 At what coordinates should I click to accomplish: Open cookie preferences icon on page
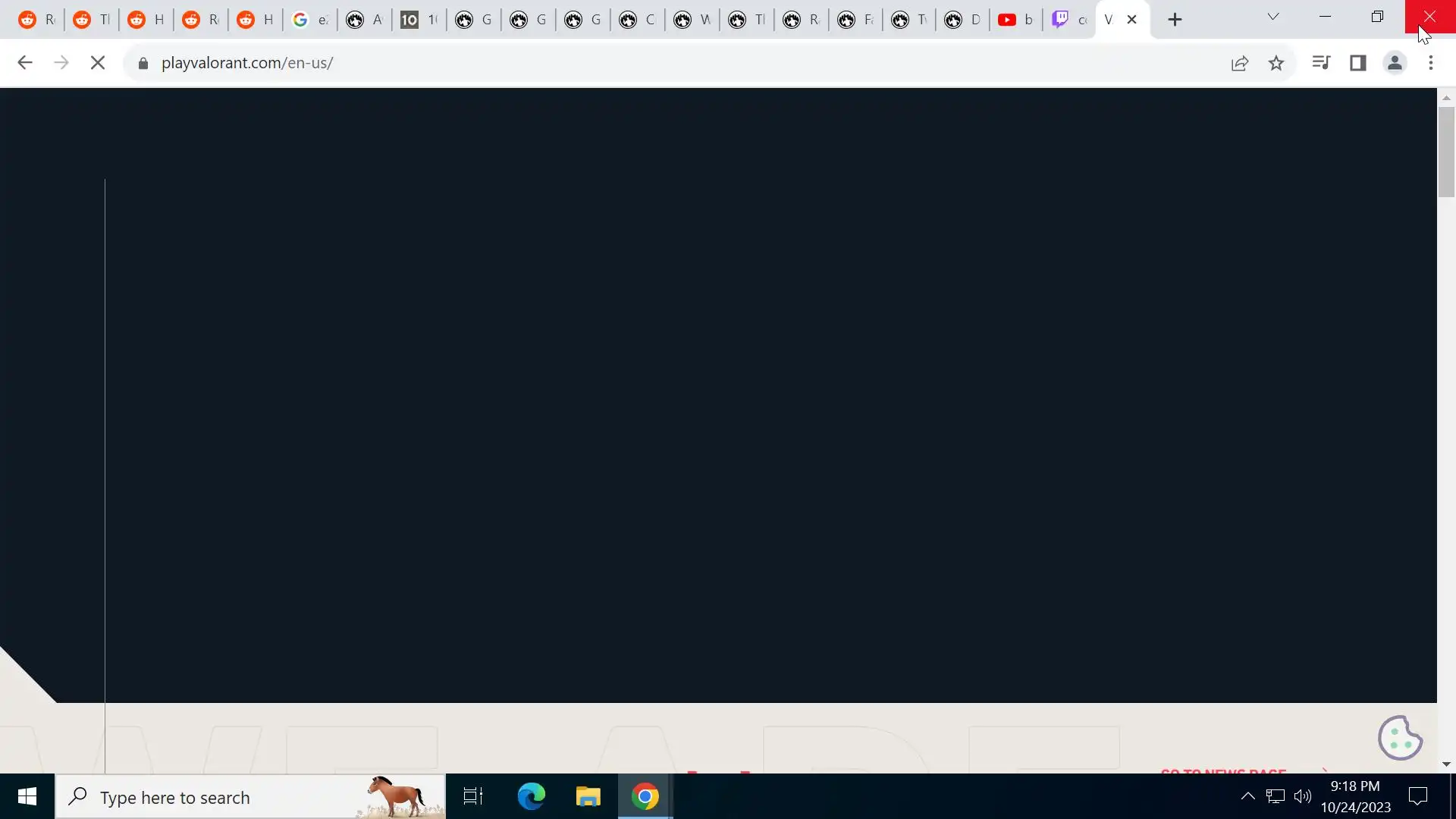coord(1400,737)
